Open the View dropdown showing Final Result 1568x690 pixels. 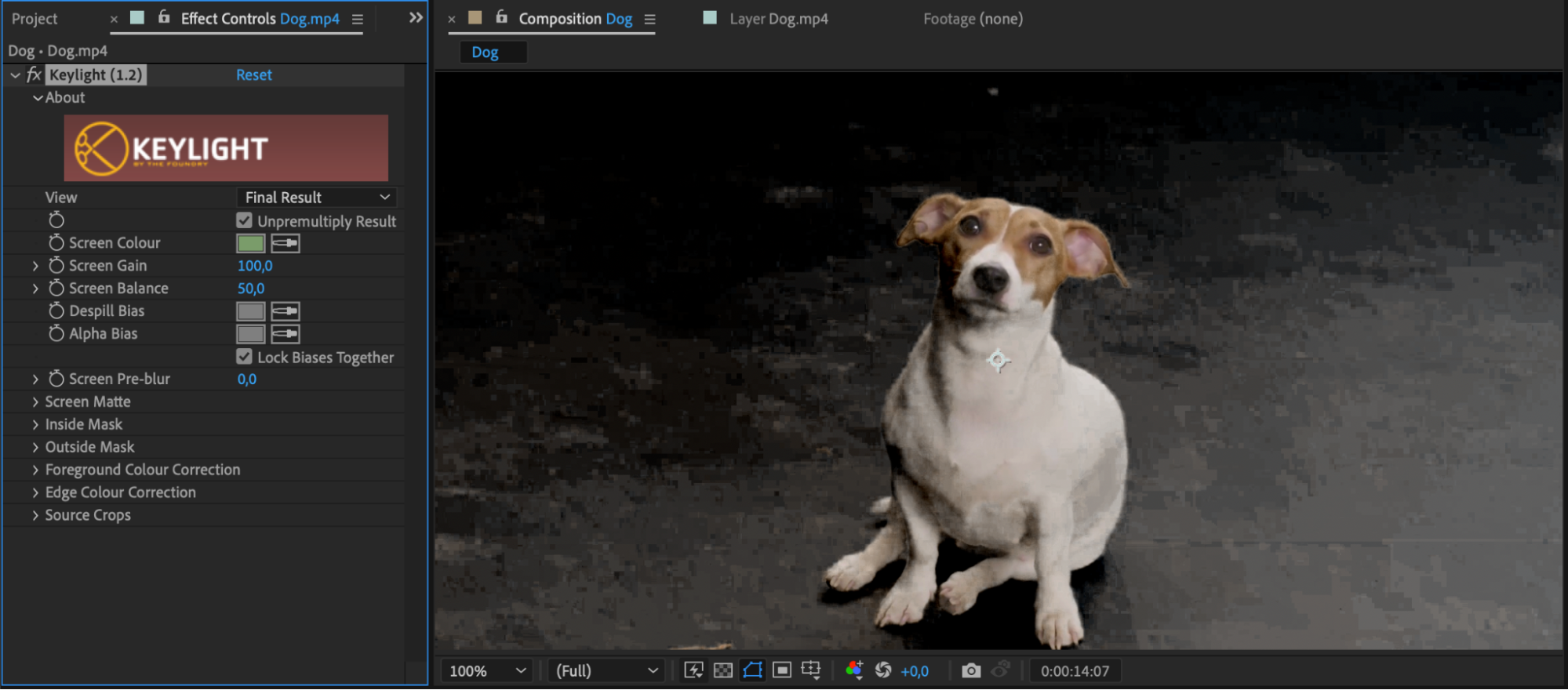click(x=316, y=198)
